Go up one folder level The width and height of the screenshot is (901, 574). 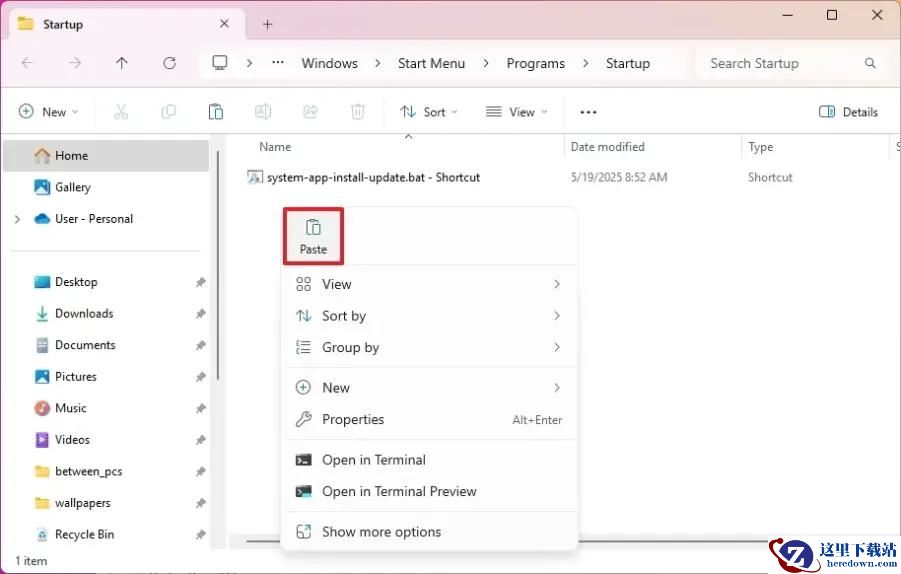[x=122, y=63]
